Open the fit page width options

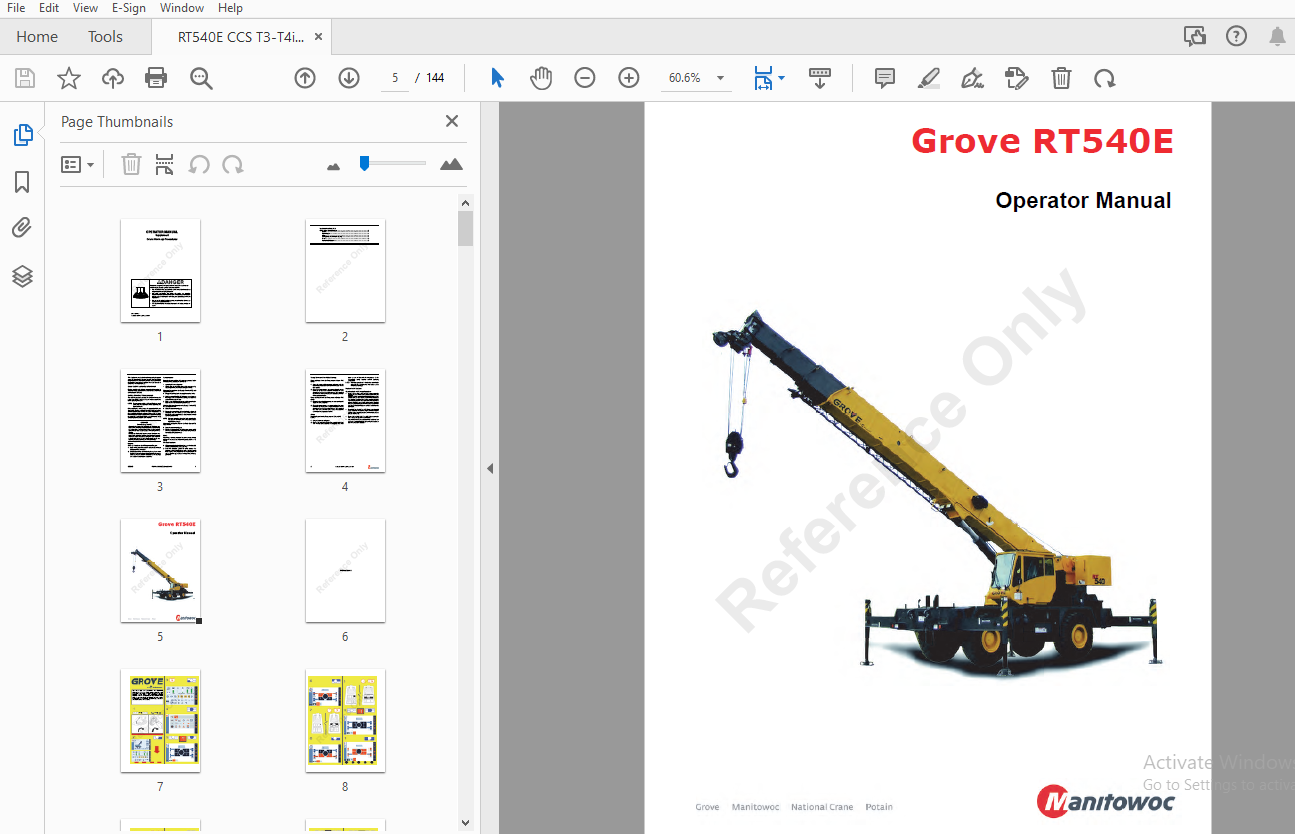[769, 78]
